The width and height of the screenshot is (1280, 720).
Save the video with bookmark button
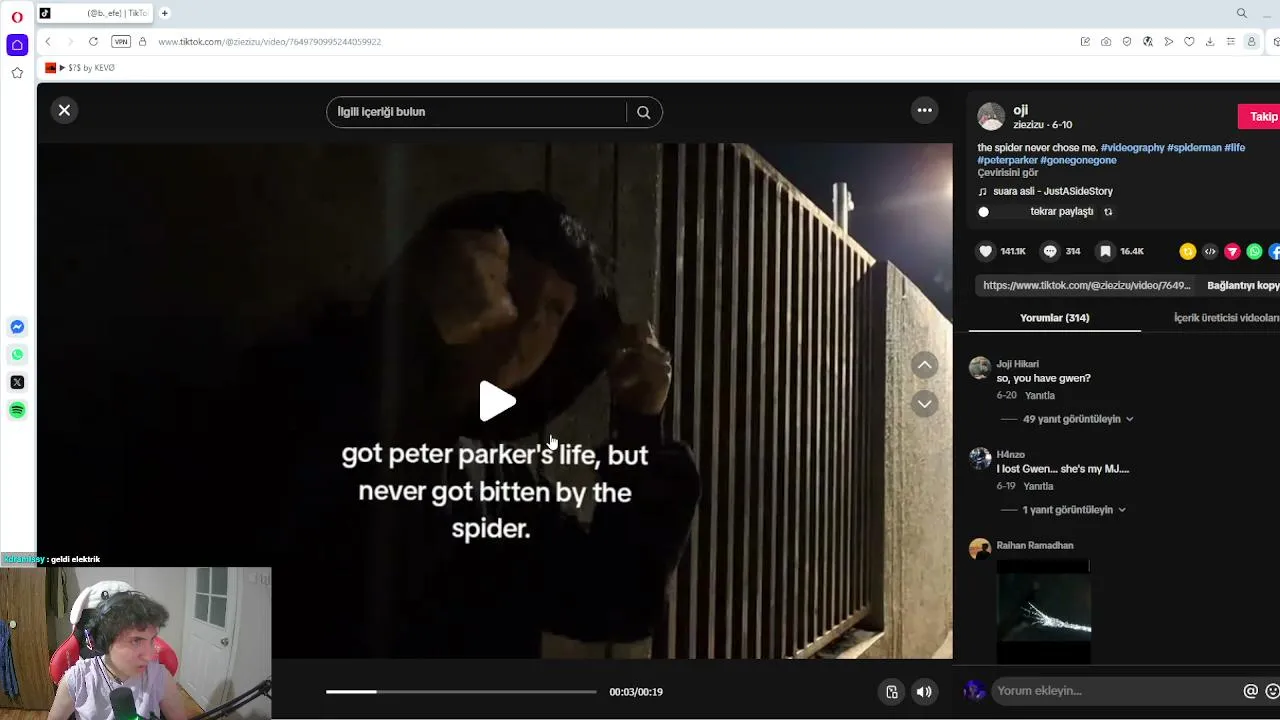tap(1105, 251)
